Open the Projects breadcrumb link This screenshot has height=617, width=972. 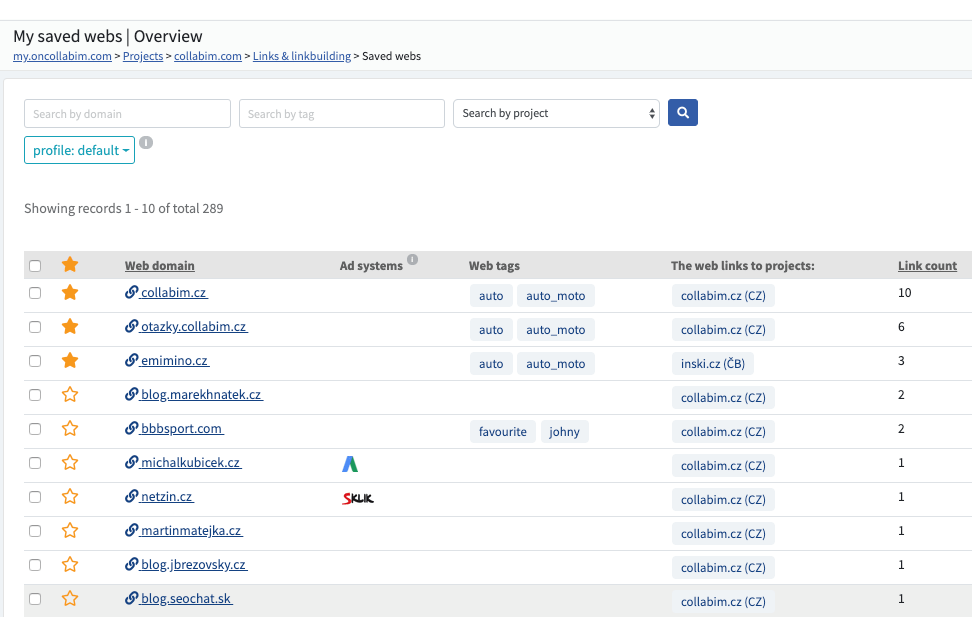(x=143, y=56)
